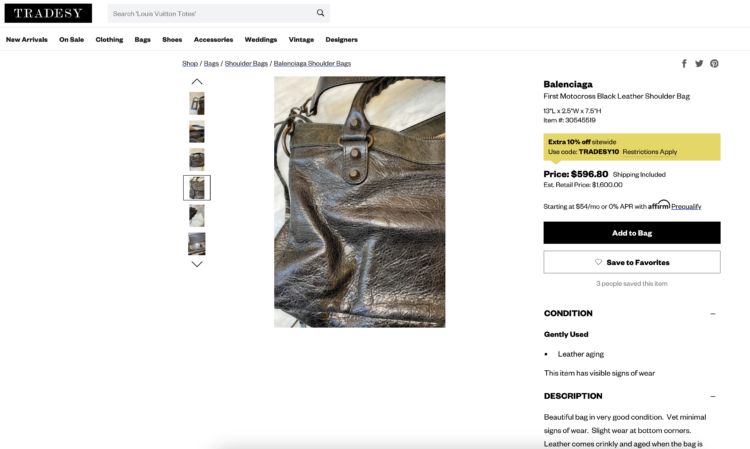750x449 pixels.
Task: Open the Bags navigation menu
Action: (143, 40)
